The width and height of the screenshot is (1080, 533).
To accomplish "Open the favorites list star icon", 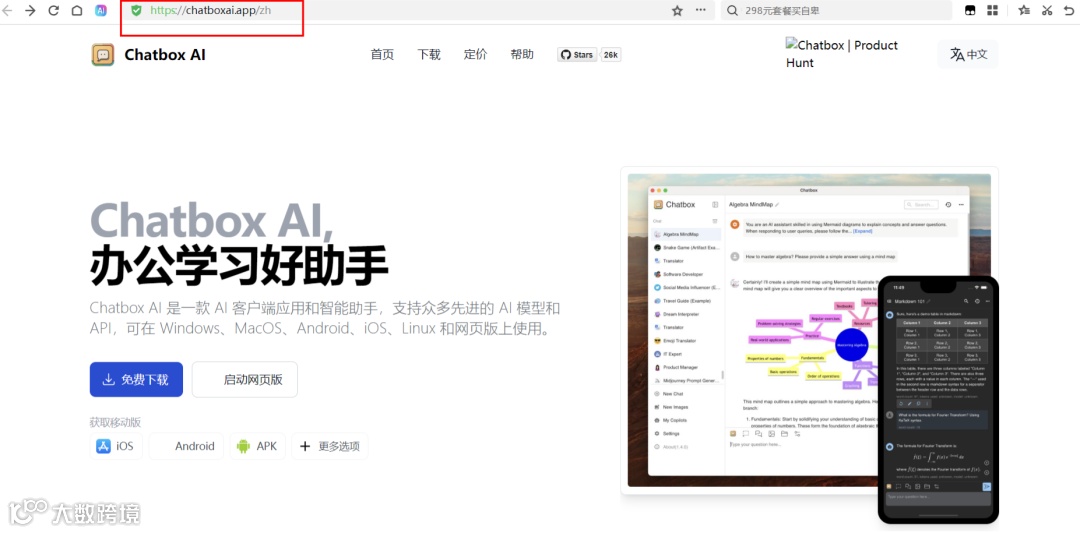I will click(x=1024, y=10).
